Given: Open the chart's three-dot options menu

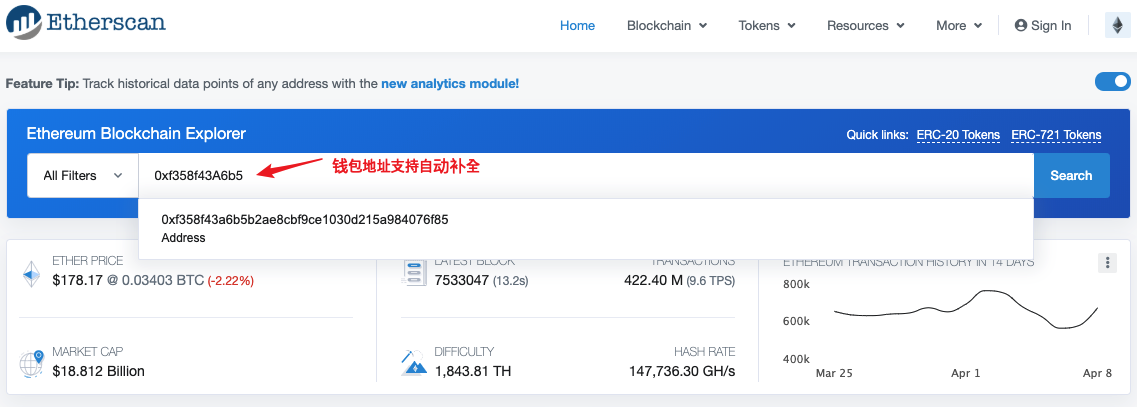Looking at the screenshot, I should [1107, 263].
